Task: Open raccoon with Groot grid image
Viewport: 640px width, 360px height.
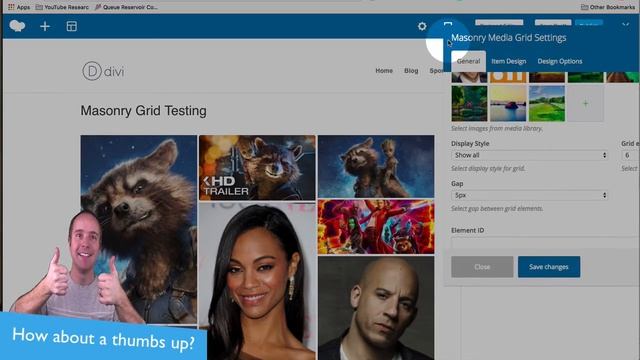Action: (376, 167)
